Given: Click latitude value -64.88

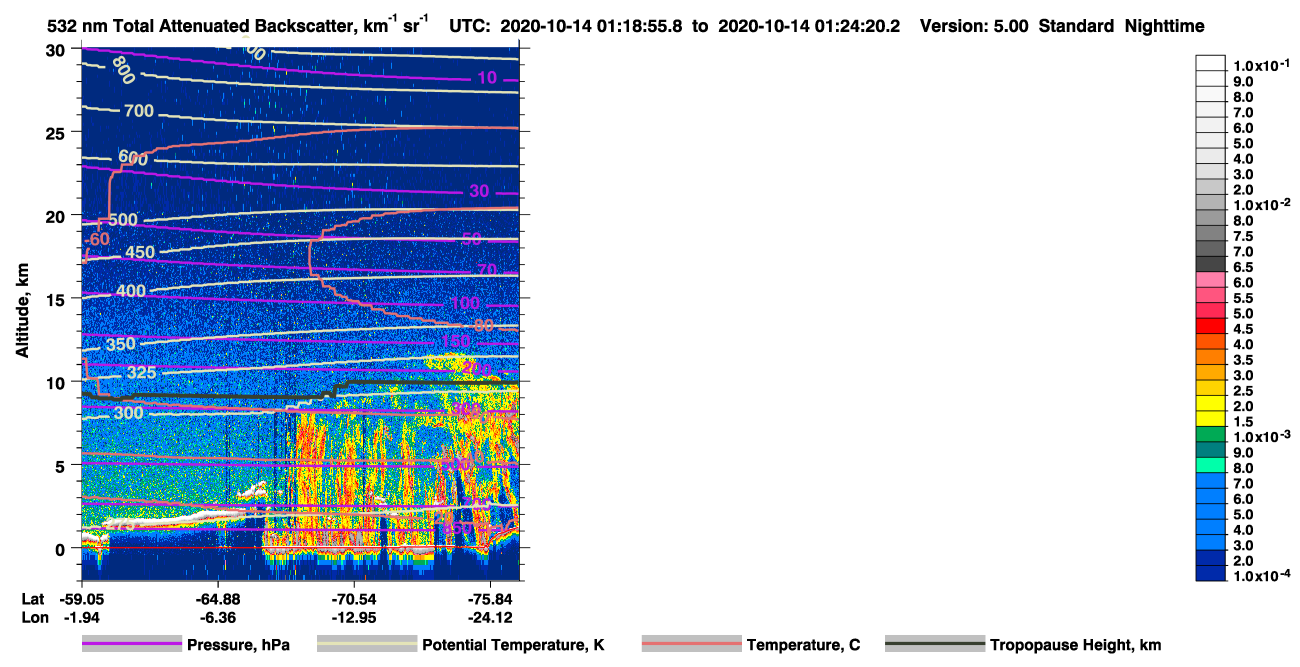Looking at the screenshot, I should pyautogui.click(x=218, y=598).
